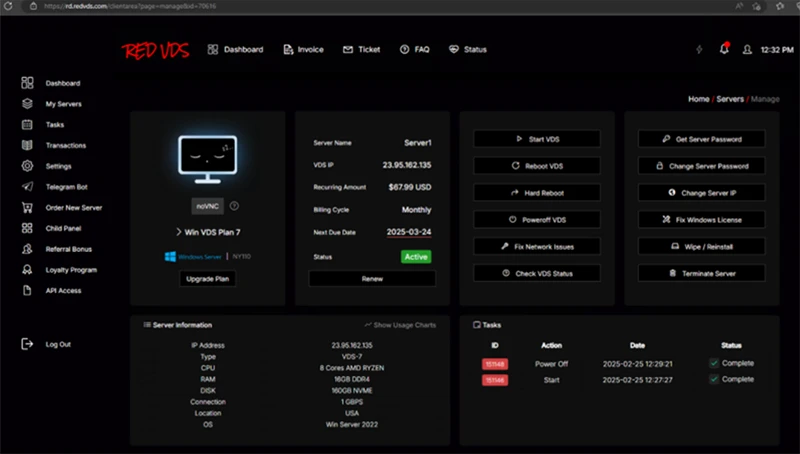Click the Get Server Password button
Screen dimensions: 800x454
click(x=701, y=139)
